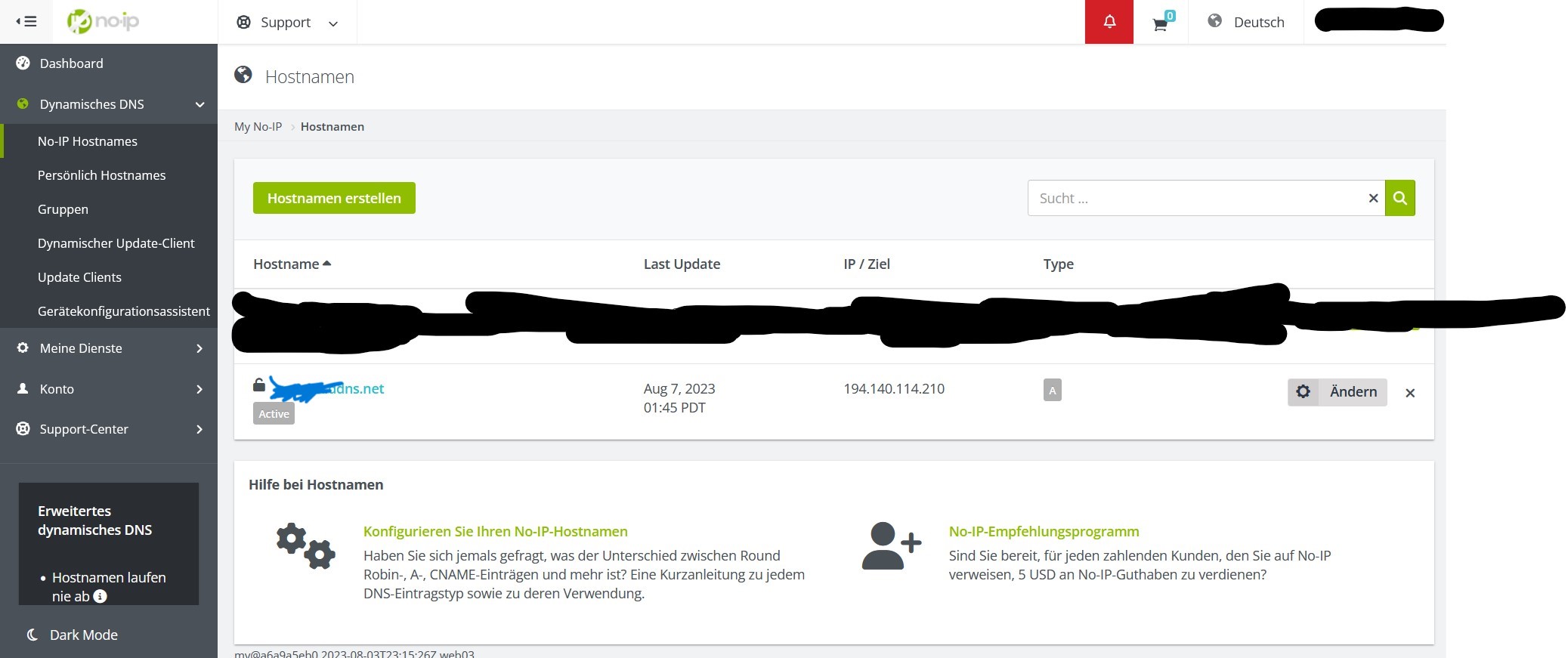1568x658 pixels.
Task: Clear the search field with the X icon
Action: click(x=1373, y=198)
